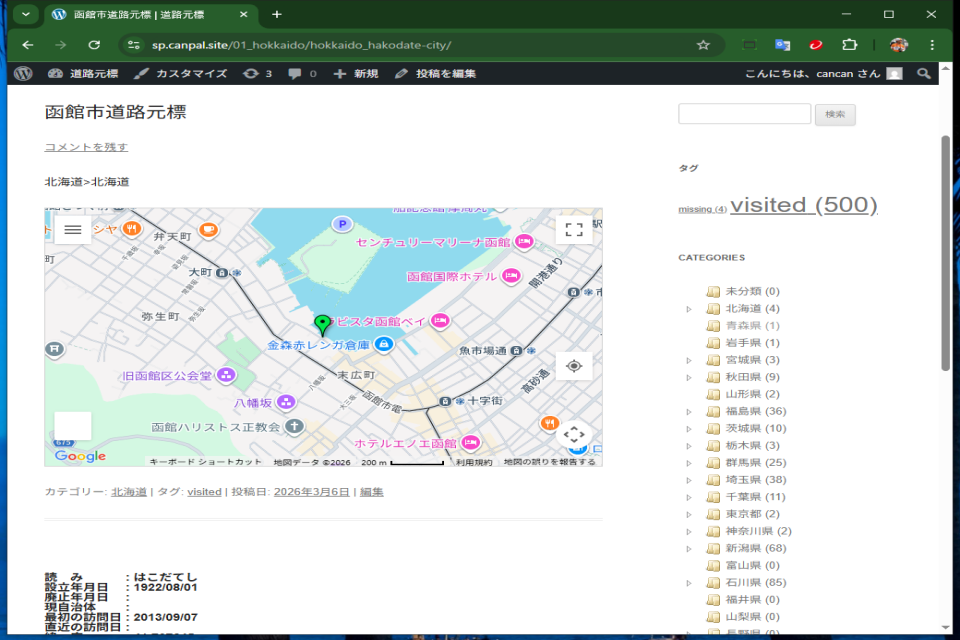Open the browser extensions puzzle icon

coord(850,45)
